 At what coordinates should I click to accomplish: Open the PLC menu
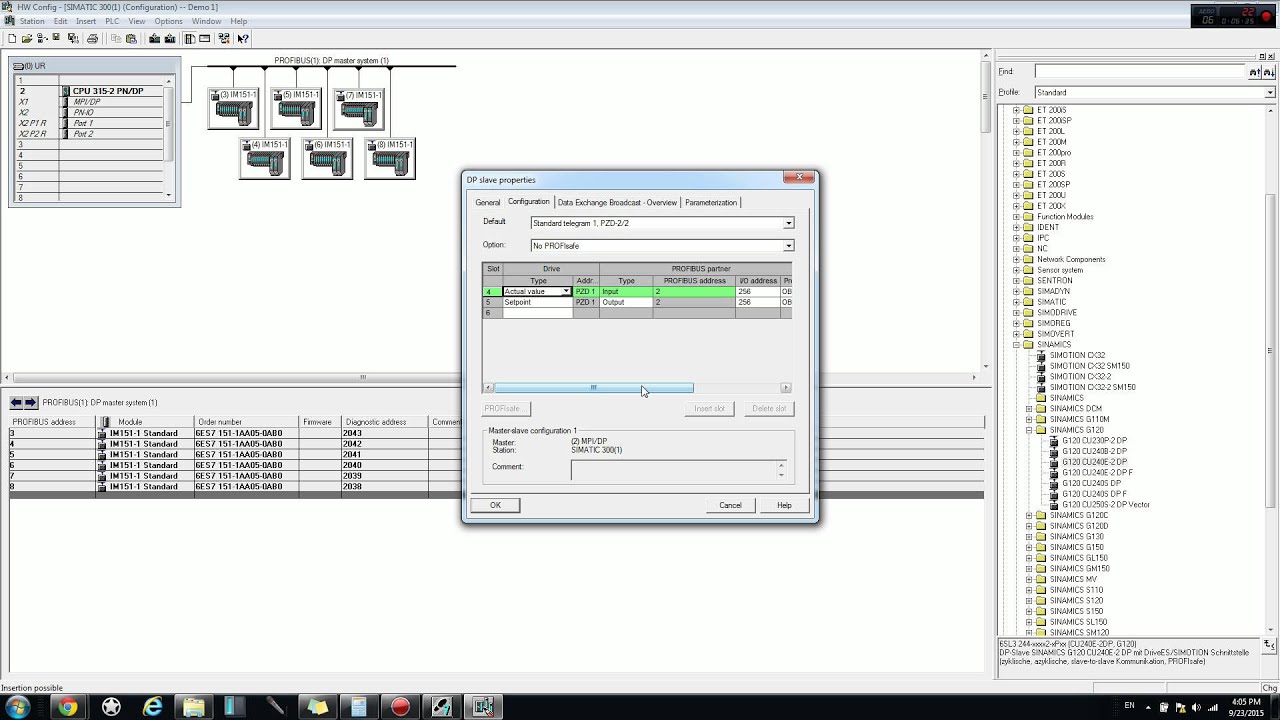pyautogui.click(x=112, y=21)
